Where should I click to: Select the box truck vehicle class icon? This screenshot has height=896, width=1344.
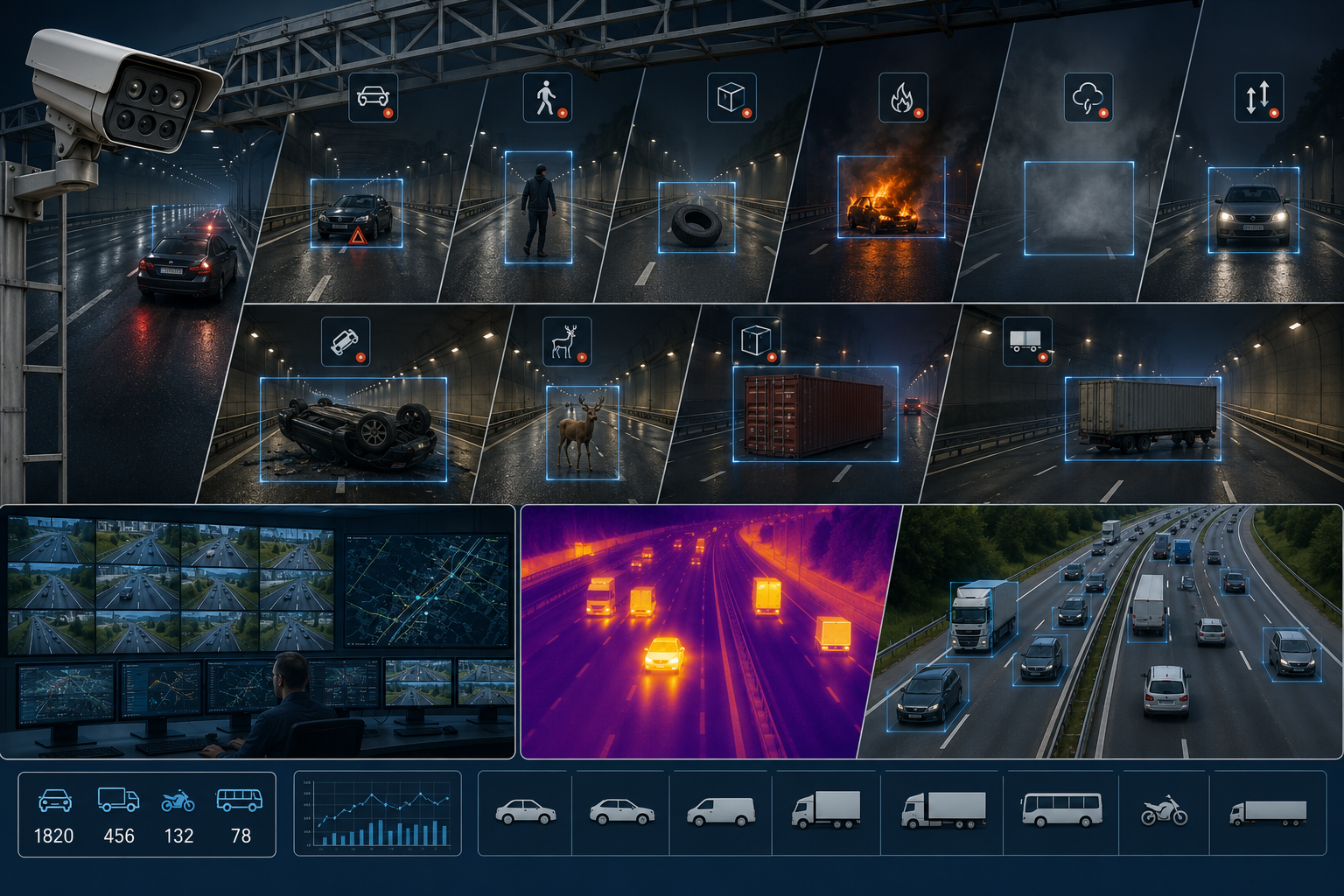(x=826, y=809)
